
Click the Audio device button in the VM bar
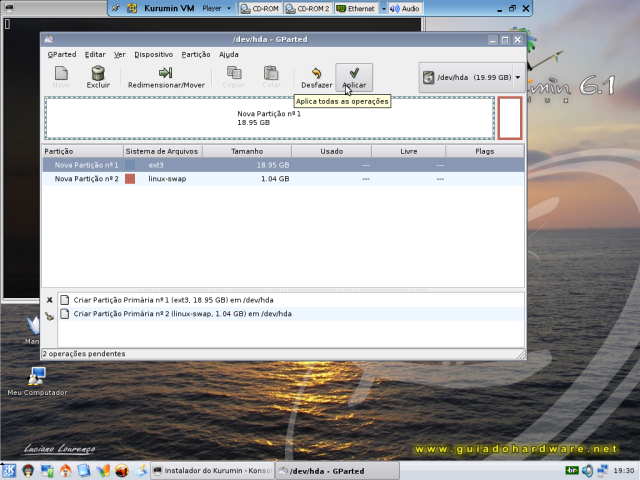[x=404, y=8]
